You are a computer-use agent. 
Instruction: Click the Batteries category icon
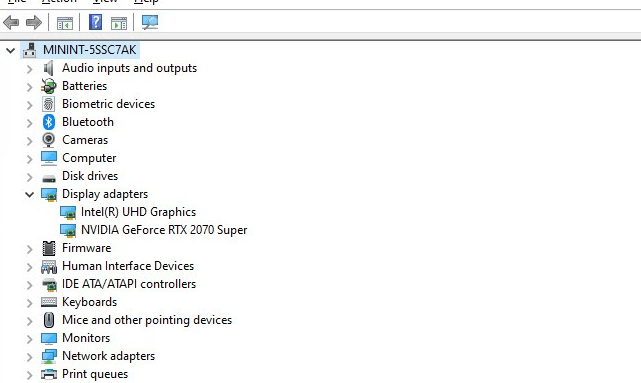(x=49, y=86)
